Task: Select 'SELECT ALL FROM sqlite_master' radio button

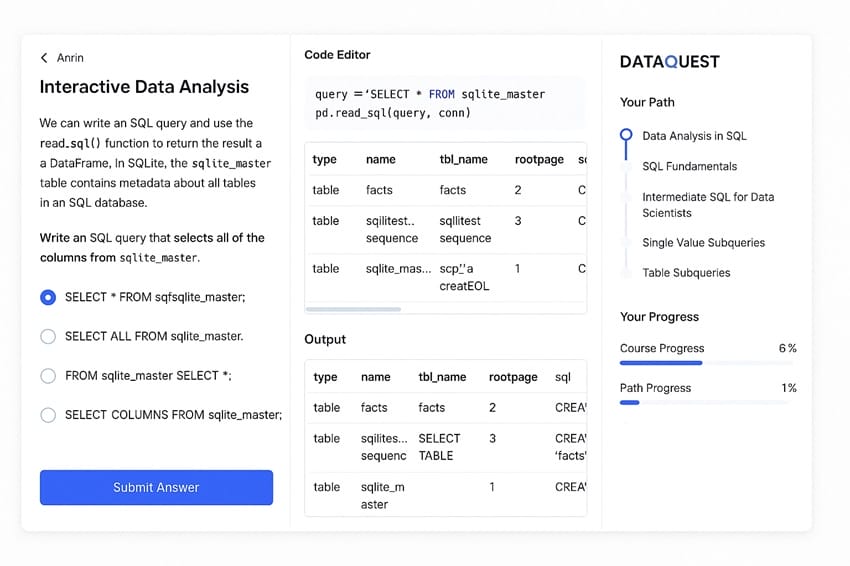Action: (x=48, y=336)
